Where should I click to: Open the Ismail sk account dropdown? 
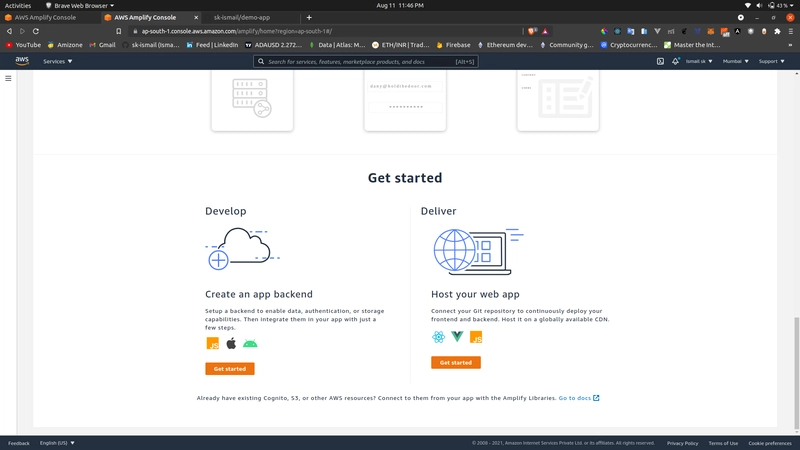(x=699, y=61)
